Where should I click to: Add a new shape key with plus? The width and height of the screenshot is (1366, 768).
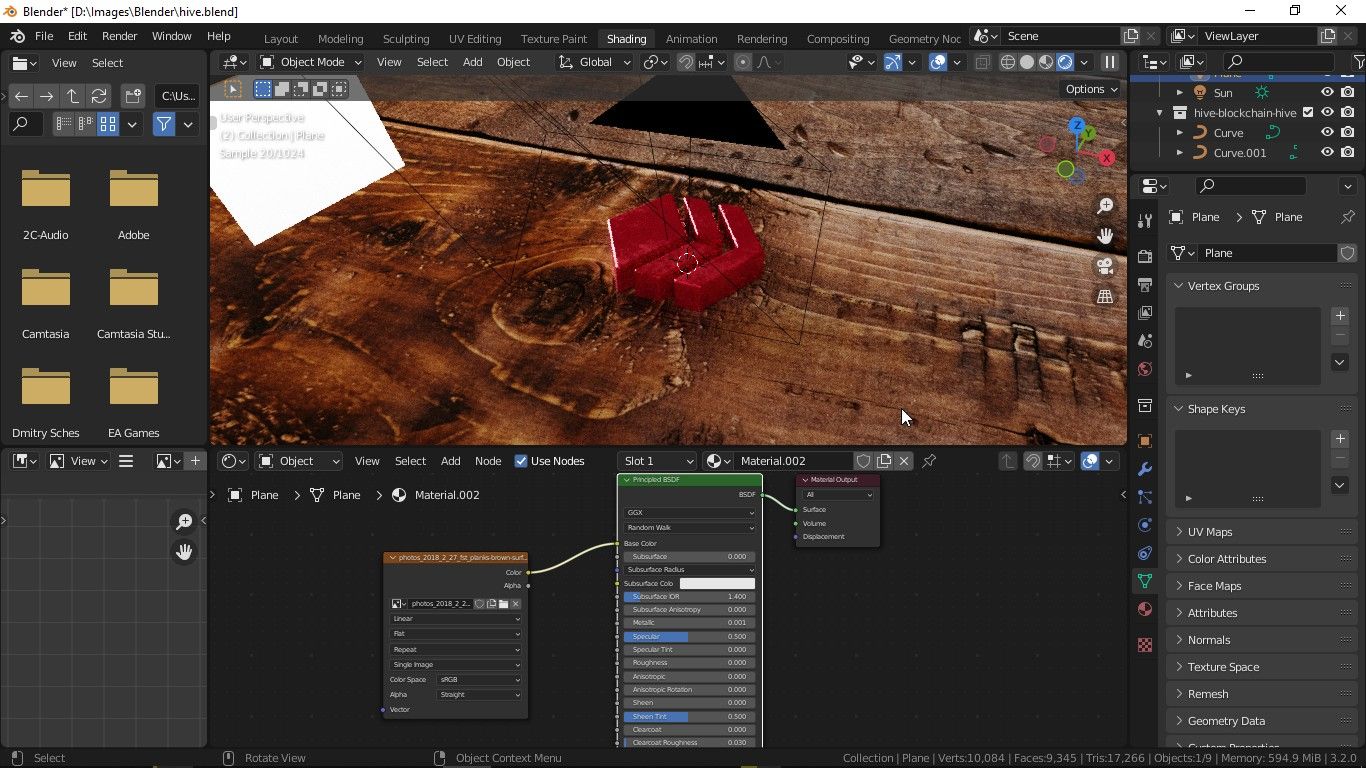[x=1340, y=439]
